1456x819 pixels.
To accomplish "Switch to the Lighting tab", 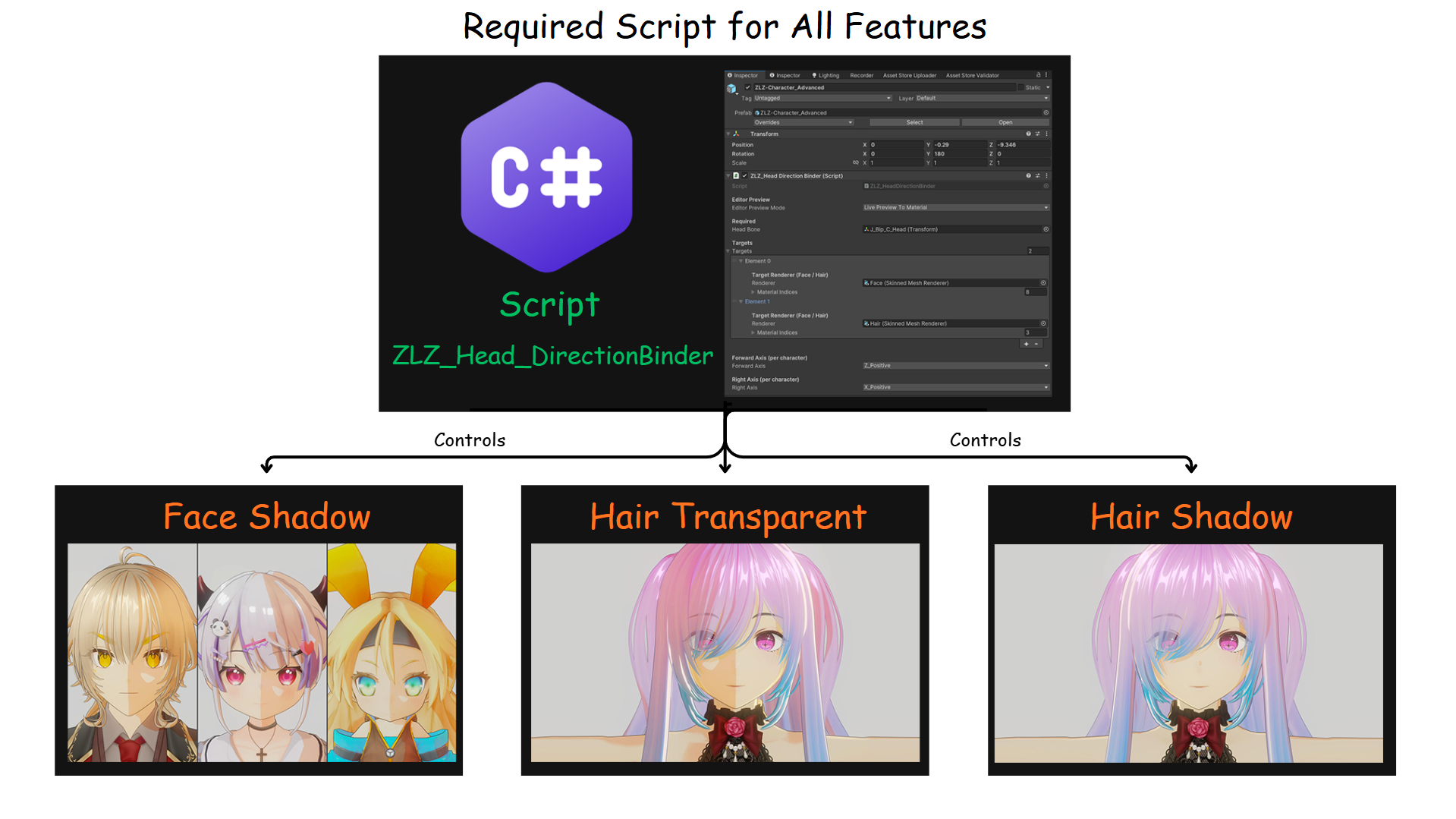I will pyautogui.click(x=829, y=75).
